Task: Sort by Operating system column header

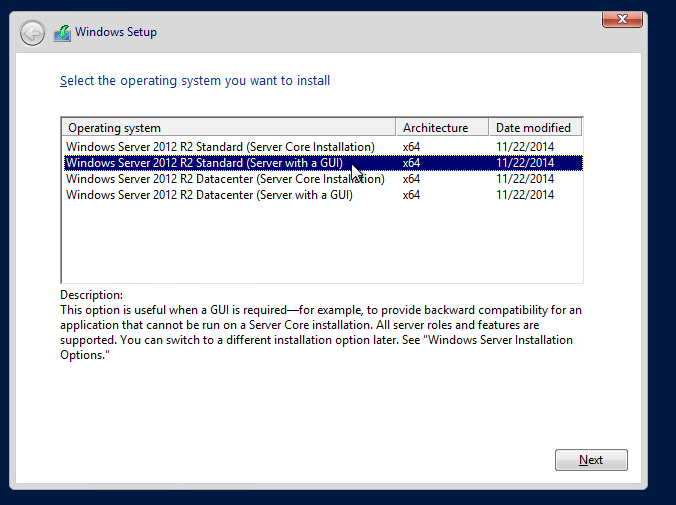Action: (x=228, y=128)
